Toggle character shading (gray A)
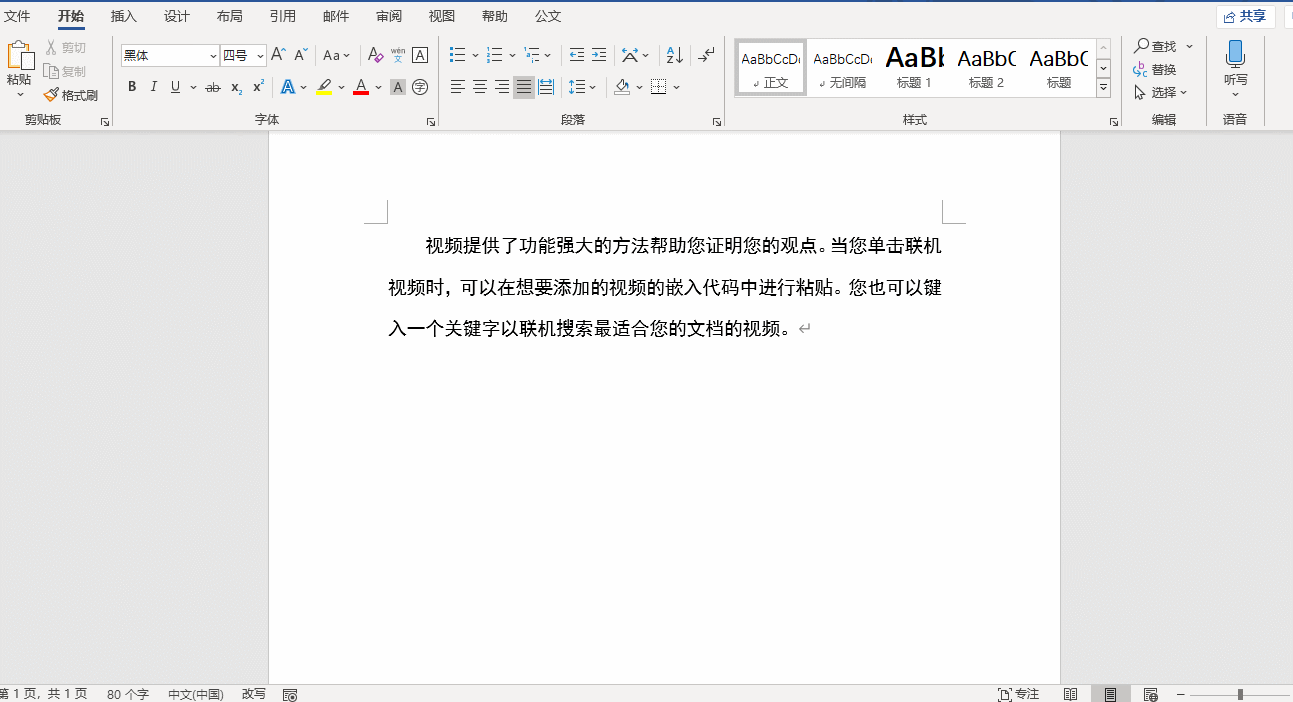This screenshot has width=1293, height=702. coord(398,87)
